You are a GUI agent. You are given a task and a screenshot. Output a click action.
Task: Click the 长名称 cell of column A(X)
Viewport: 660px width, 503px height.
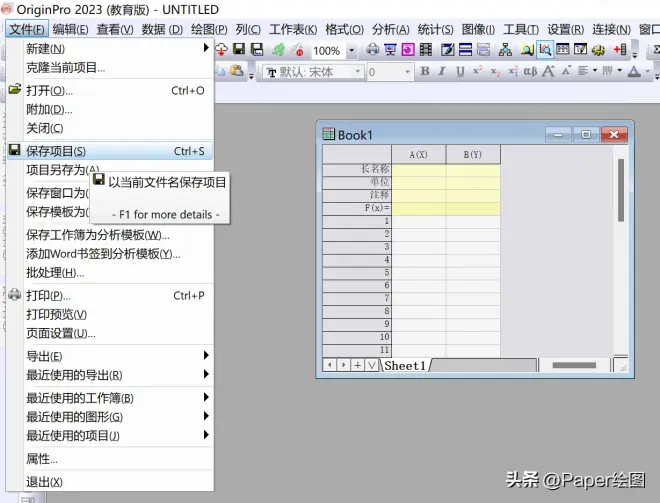pos(418,169)
